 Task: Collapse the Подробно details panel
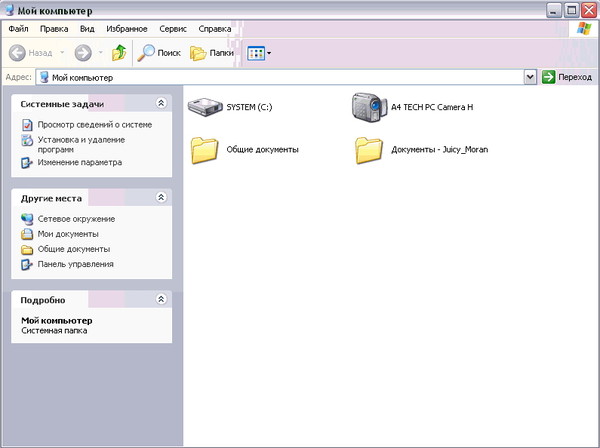161,299
